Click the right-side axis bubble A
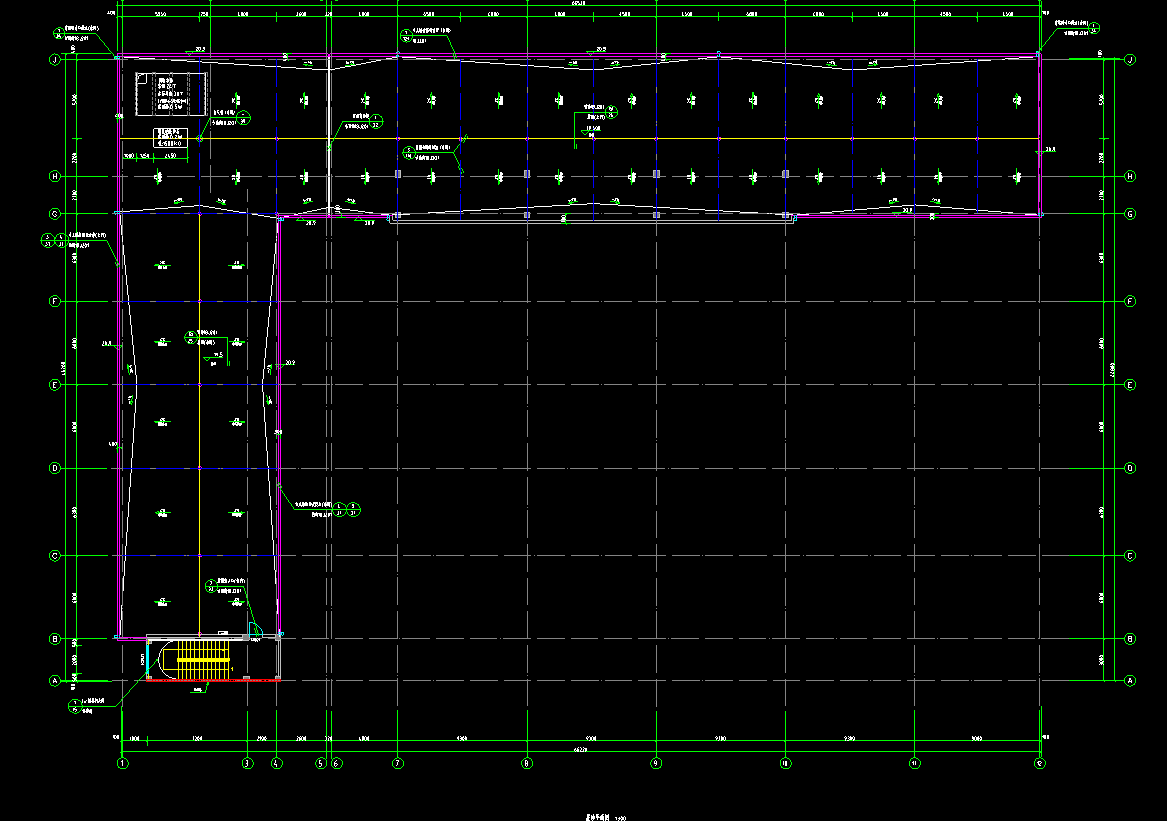Screen dimensions: 1167x821 tap(1130, 681)
